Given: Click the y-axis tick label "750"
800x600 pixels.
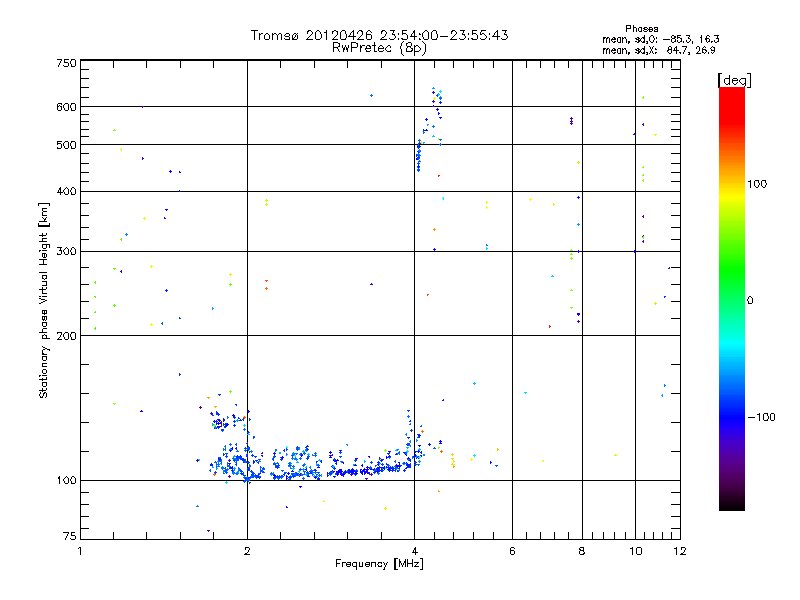Looking at the screenshot, I should point(67,63).
